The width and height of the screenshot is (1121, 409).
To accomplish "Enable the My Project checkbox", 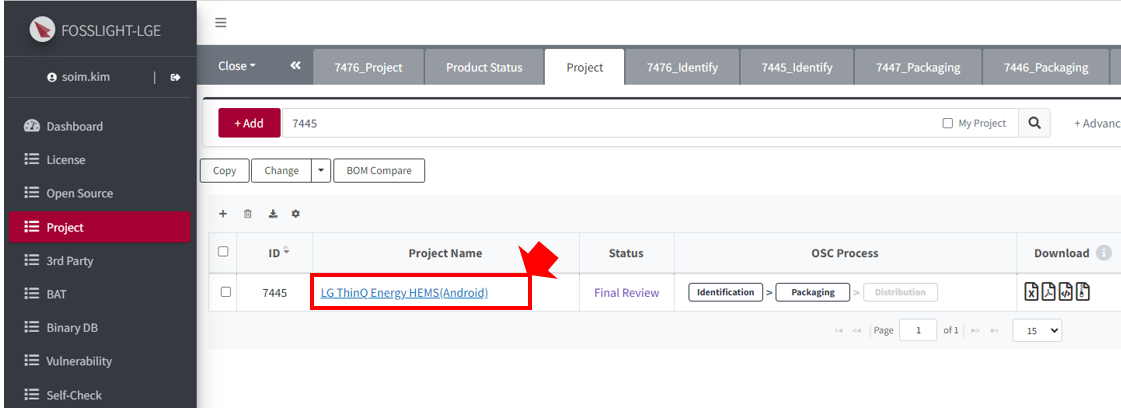I will [x=947, y=124].
